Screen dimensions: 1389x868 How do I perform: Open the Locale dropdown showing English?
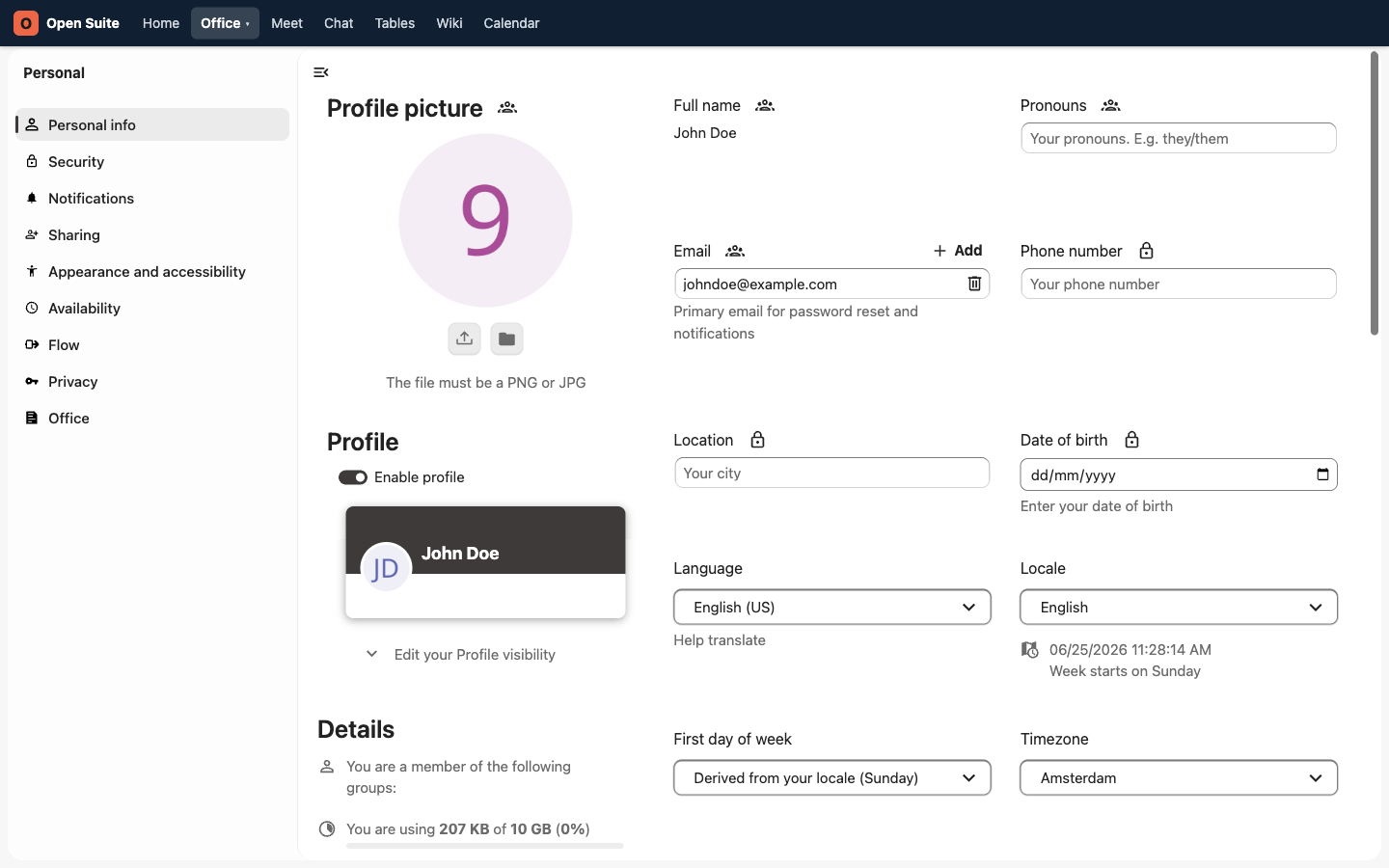(x=1179, y=607)
